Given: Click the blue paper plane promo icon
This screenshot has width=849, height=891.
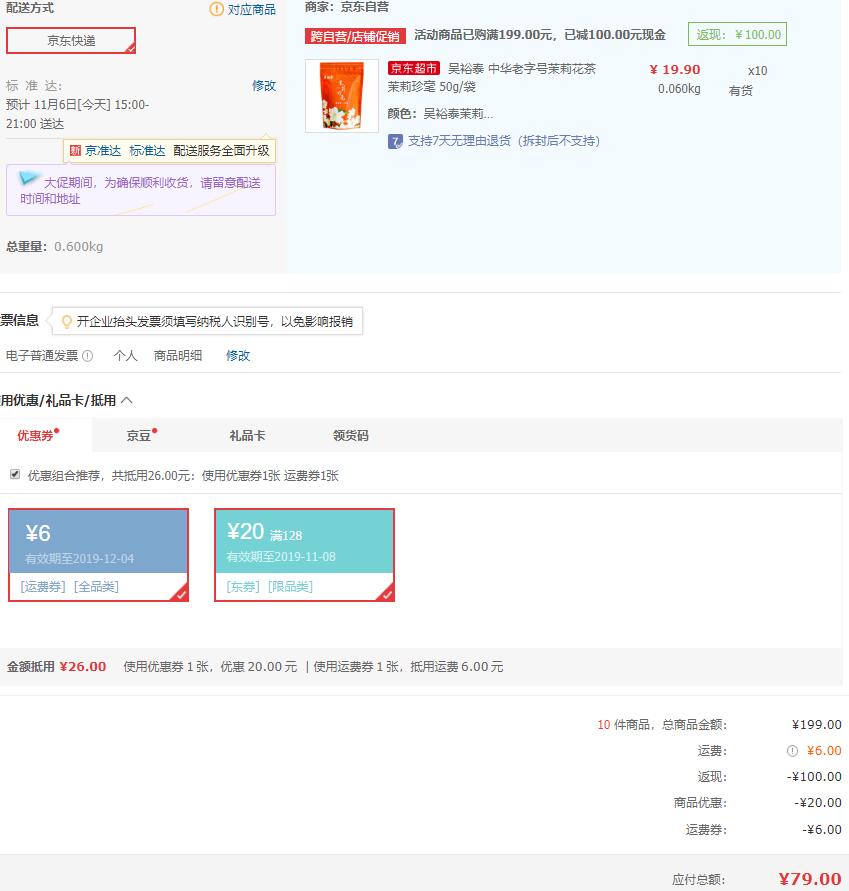Looking at the screenshot, I should tap(28, 178).
